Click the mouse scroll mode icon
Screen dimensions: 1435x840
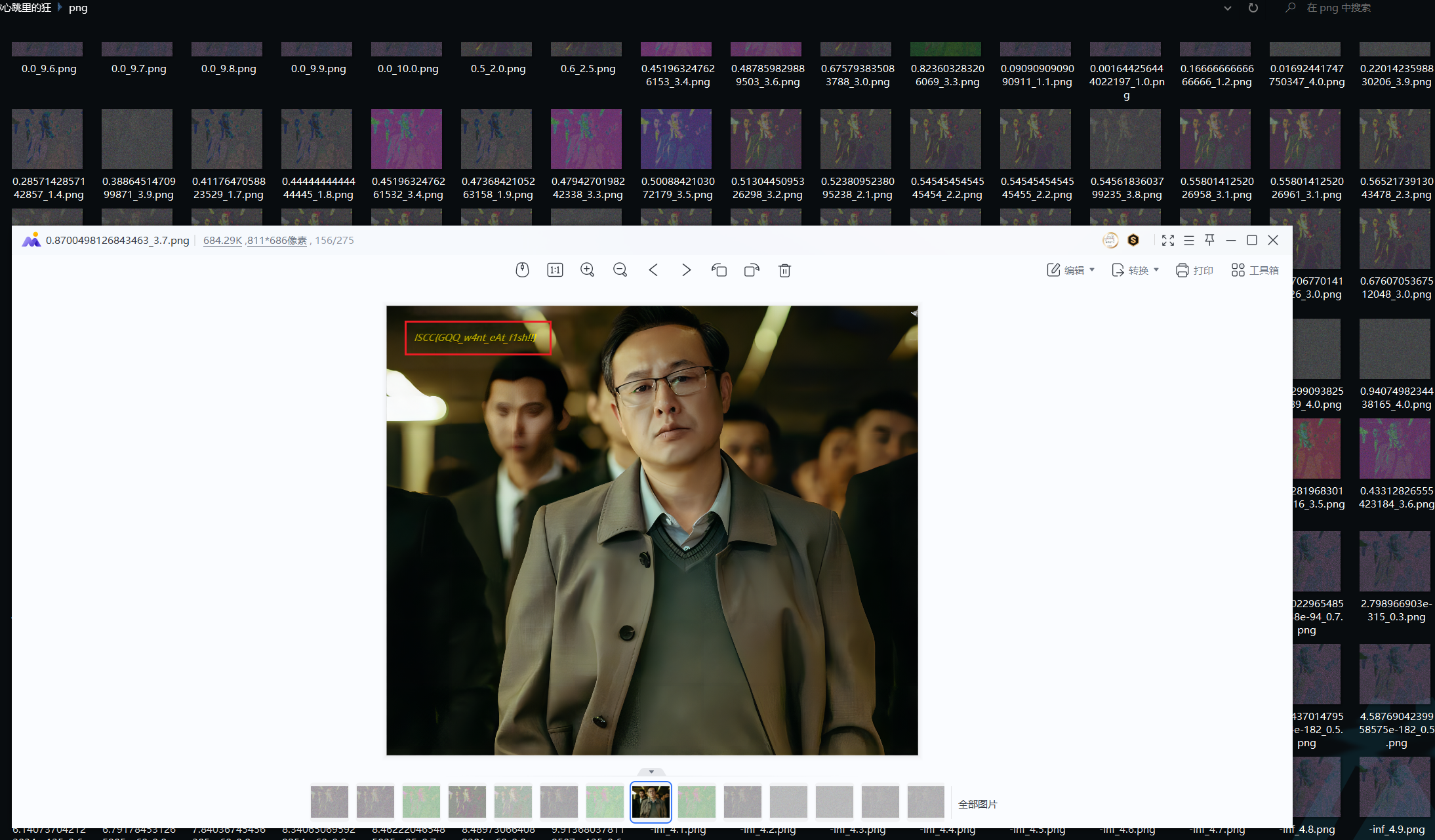pos(522,270)
